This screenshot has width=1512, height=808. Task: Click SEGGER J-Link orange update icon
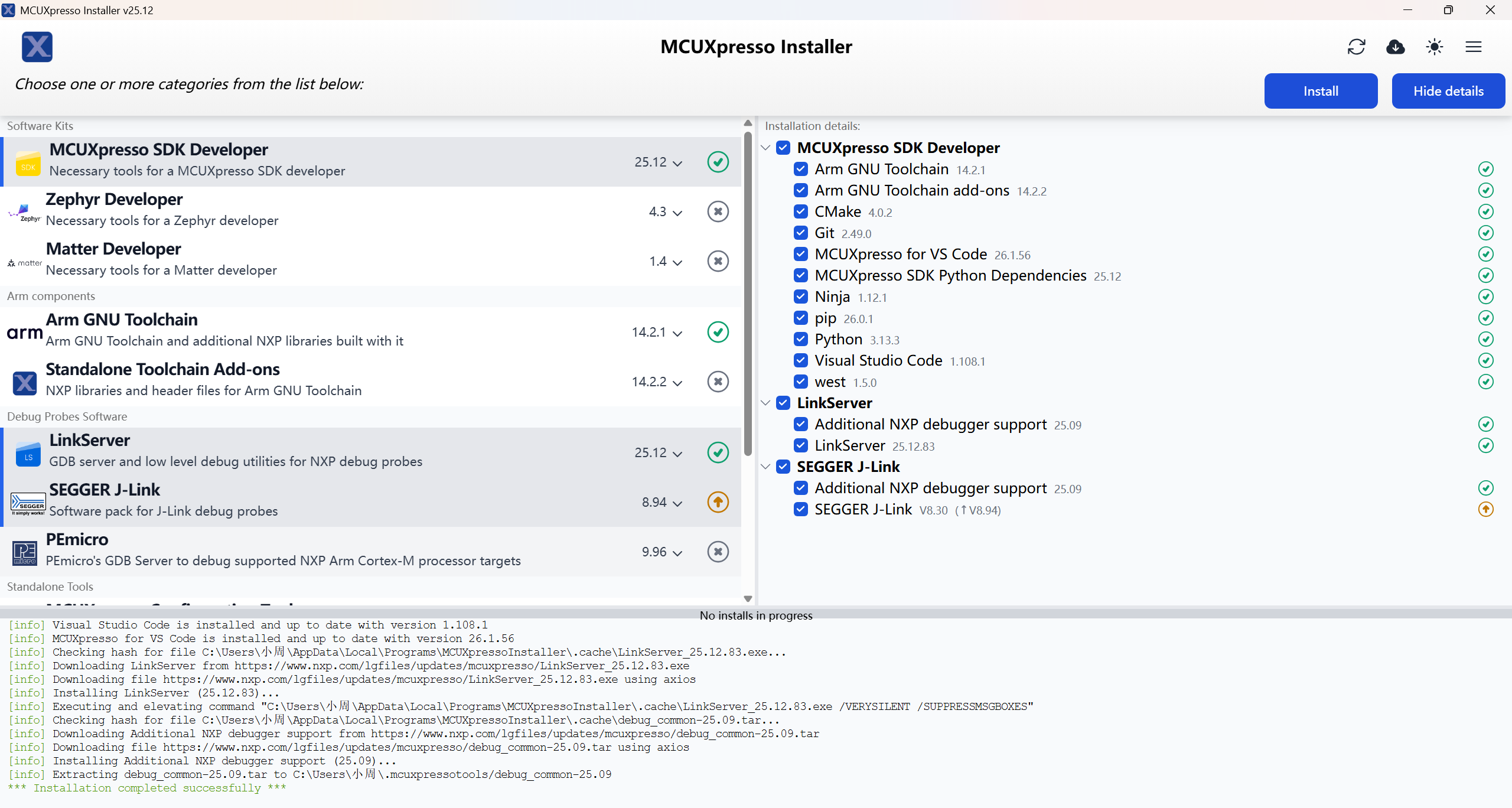(718, 502)
